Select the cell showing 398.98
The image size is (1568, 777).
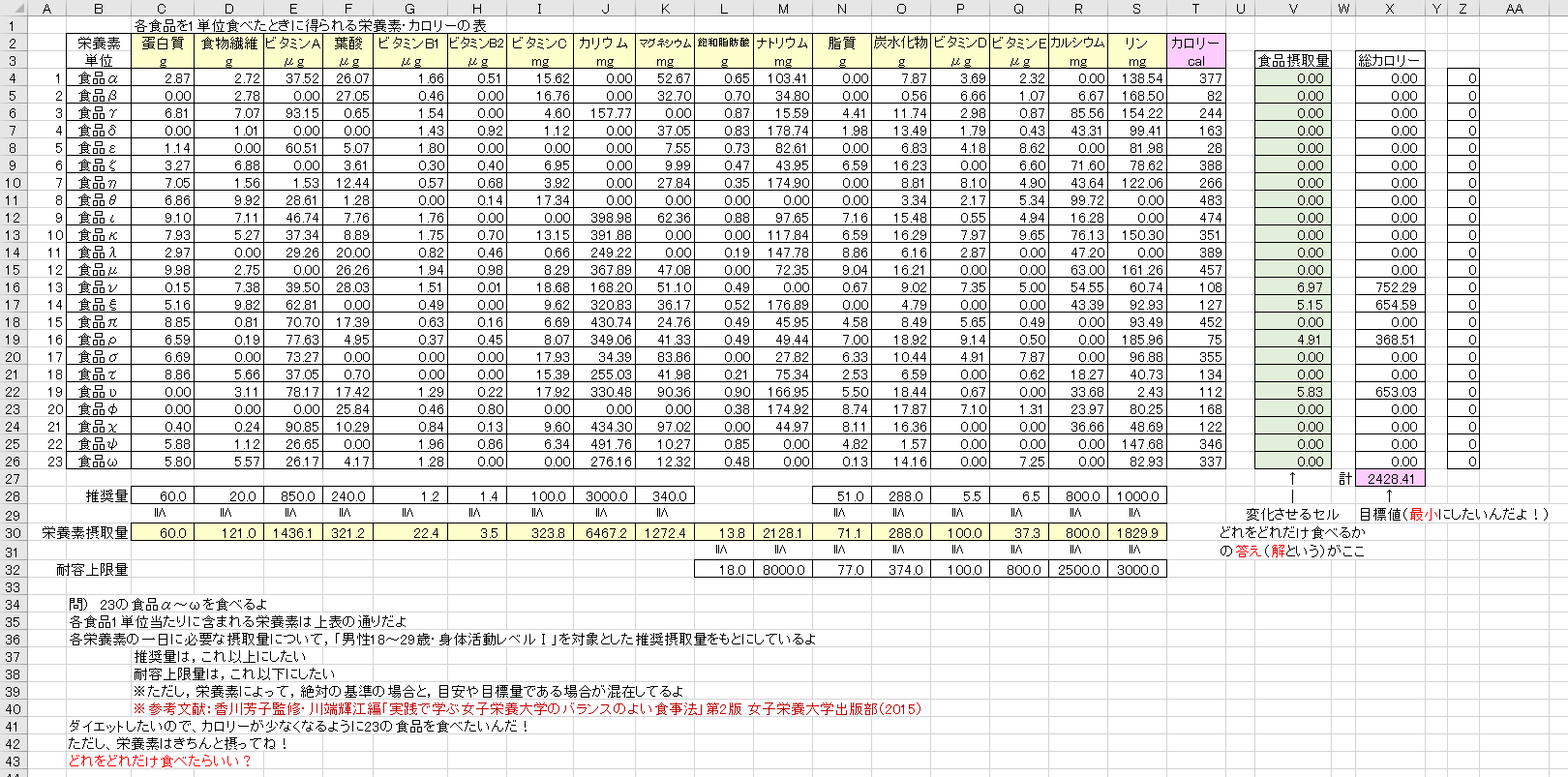pyautogui.click(x=605, y=218)
